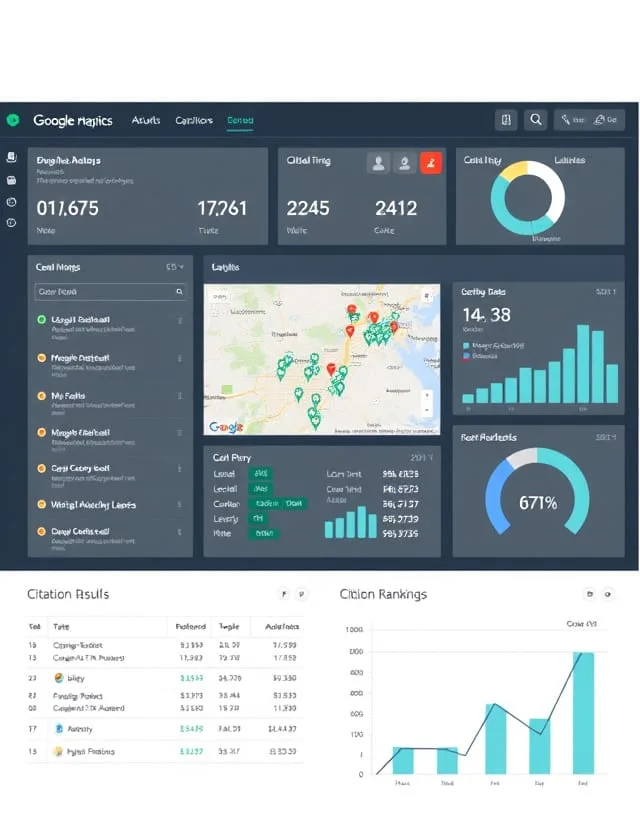This screenshot has height=832, width=640.
Task: Click the magnifier search button in header
Action: click(x=536, y=120)
